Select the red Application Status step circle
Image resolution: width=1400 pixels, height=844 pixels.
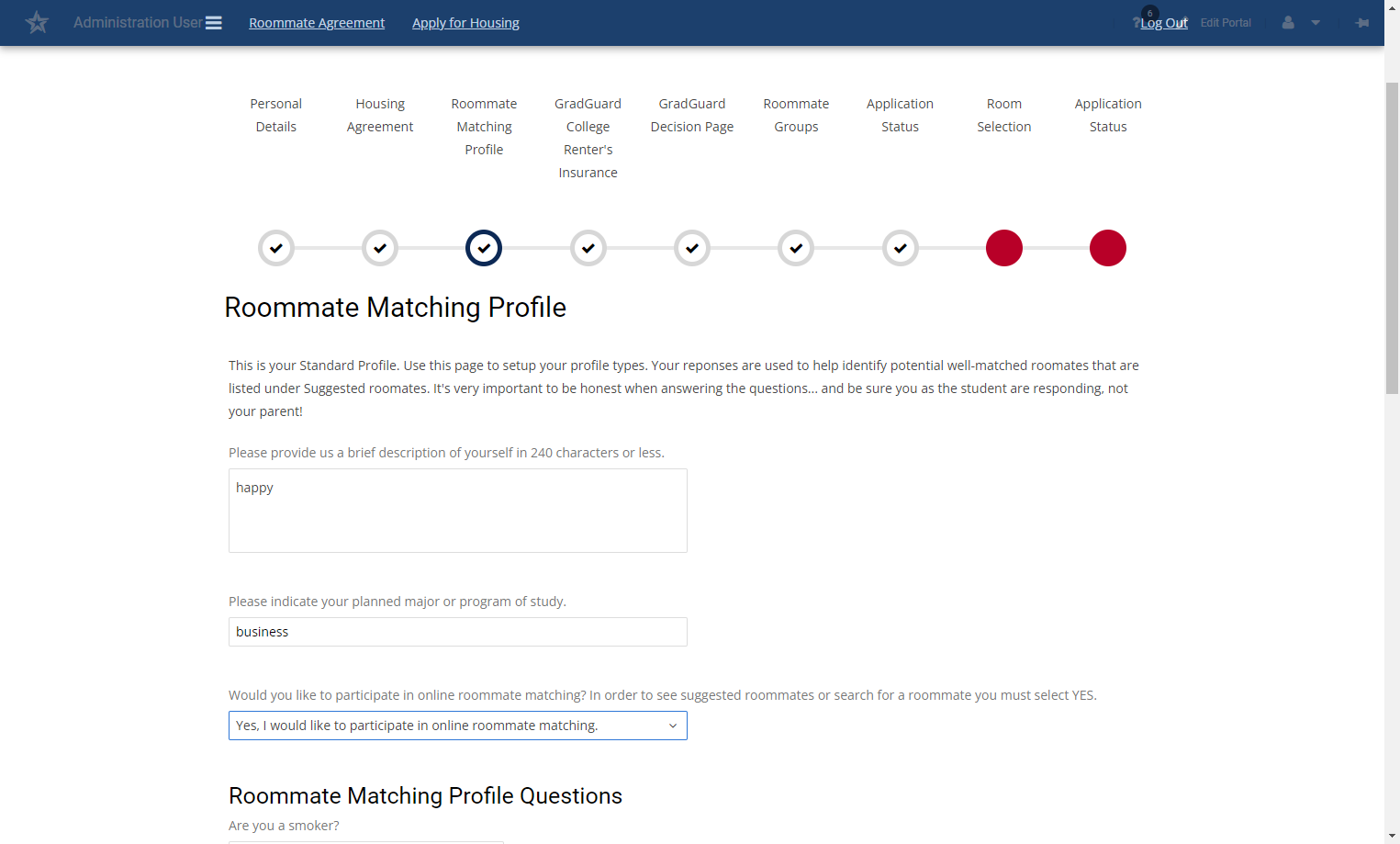point(1108,248)
